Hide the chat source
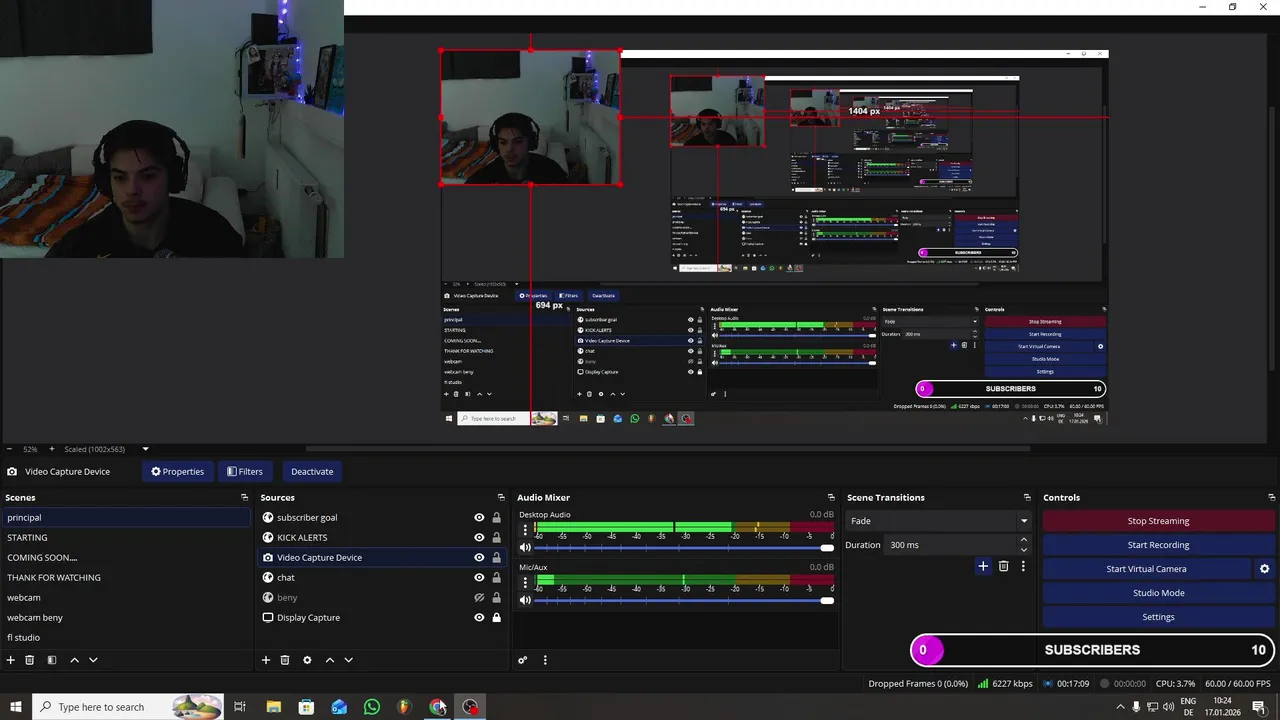Viewport: 1280px width, 720px height. pyautogui.click(x=479, y=577)
